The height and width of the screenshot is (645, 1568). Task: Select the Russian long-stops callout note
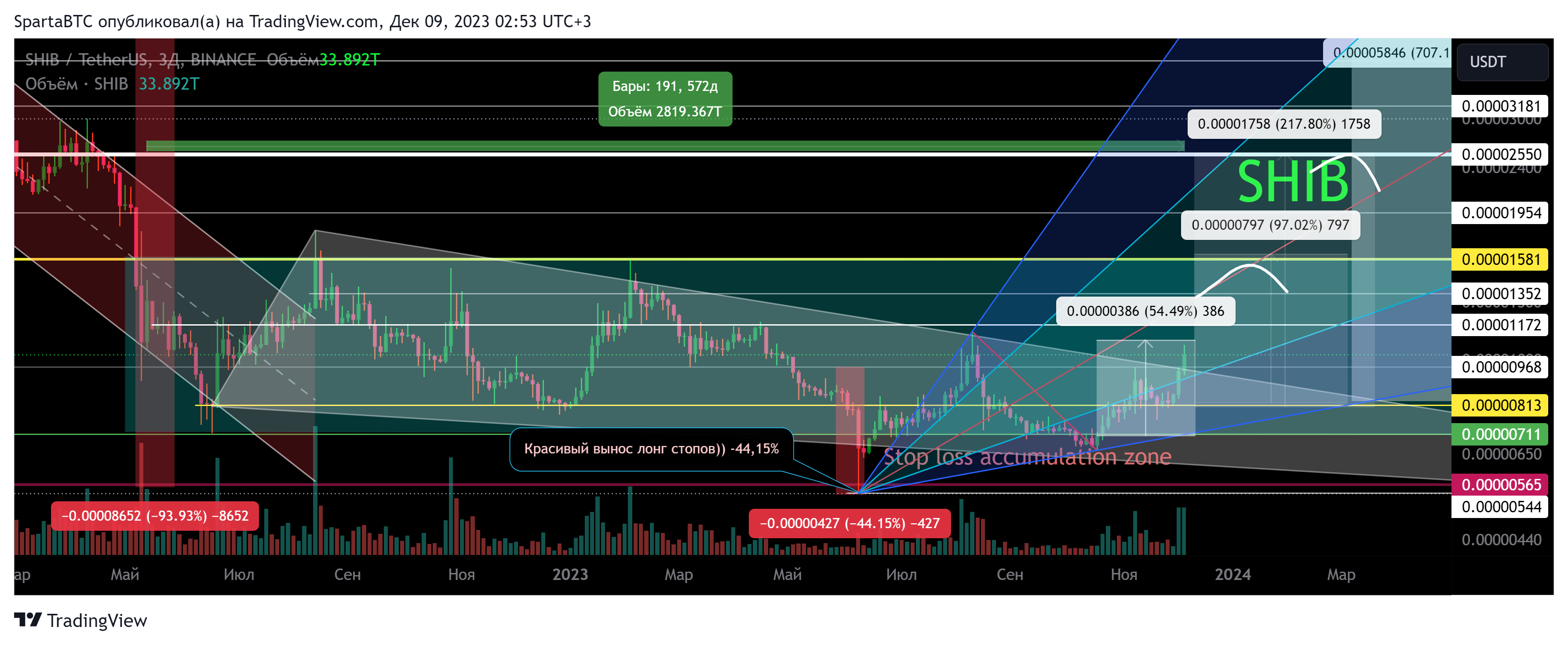pyautogui.click(x=651, y=449)
